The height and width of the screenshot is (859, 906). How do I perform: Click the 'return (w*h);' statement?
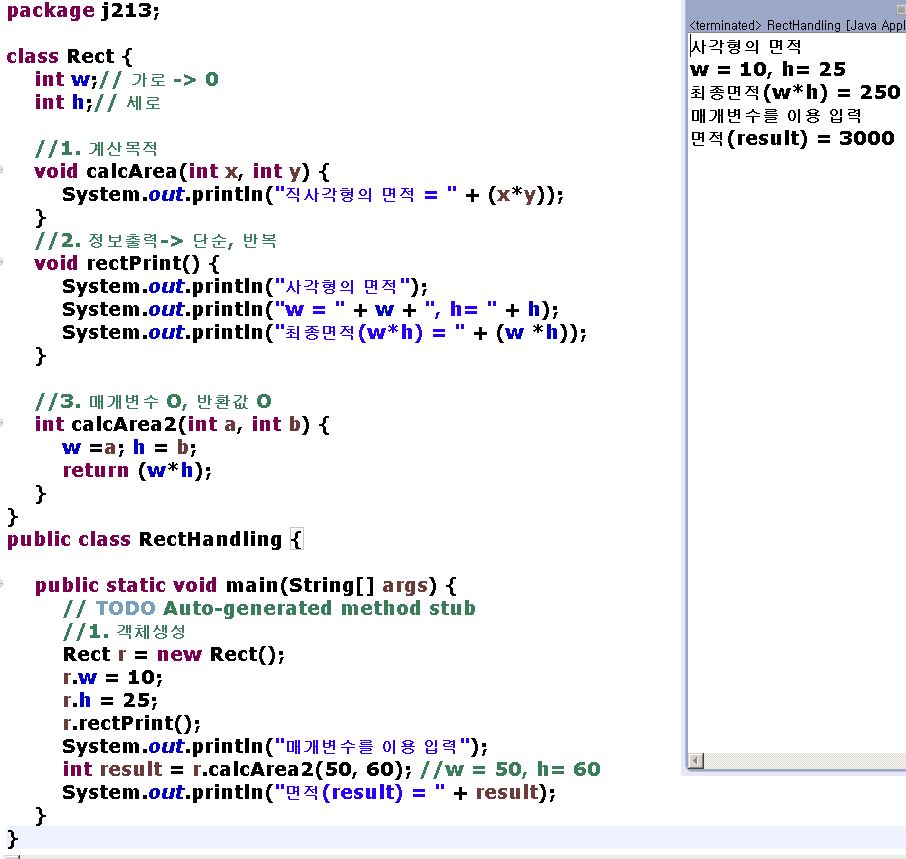[138, 471]
